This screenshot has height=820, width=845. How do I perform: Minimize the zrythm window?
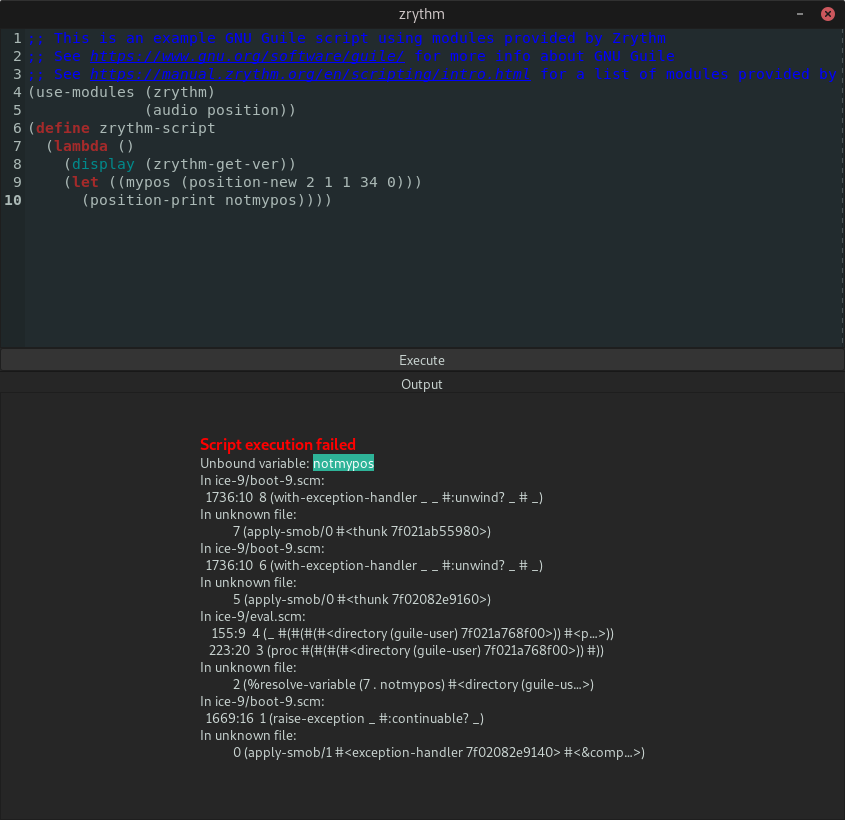pos(799,14)
